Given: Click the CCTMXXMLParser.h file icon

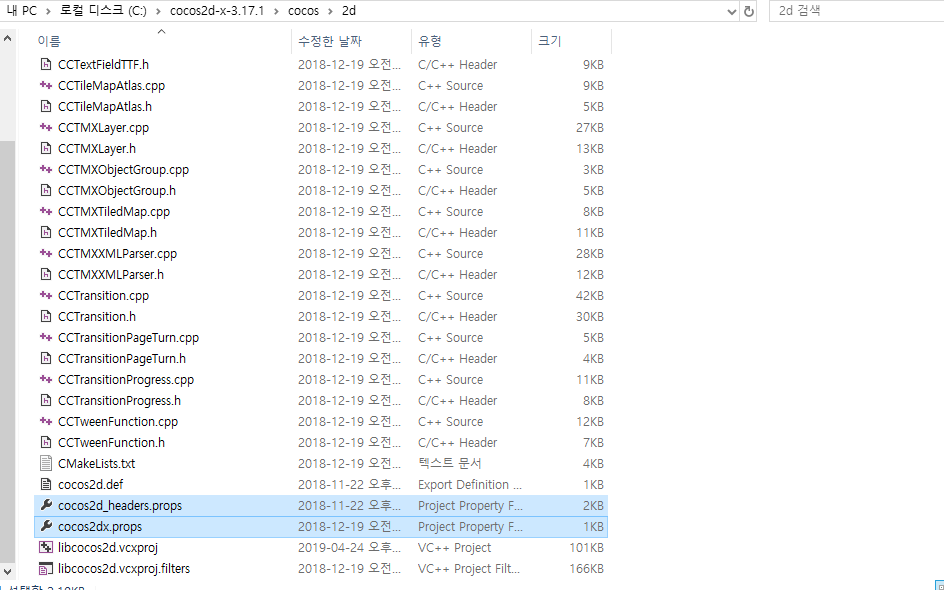Looking at the screenshot, I should click(x=46, y=275).
